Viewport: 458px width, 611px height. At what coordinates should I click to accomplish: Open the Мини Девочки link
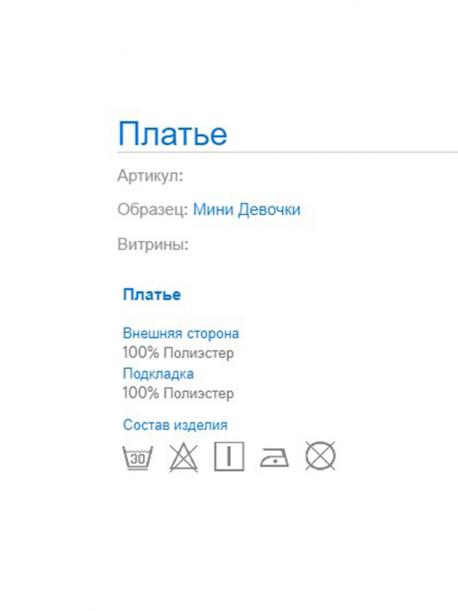point(247,209)
